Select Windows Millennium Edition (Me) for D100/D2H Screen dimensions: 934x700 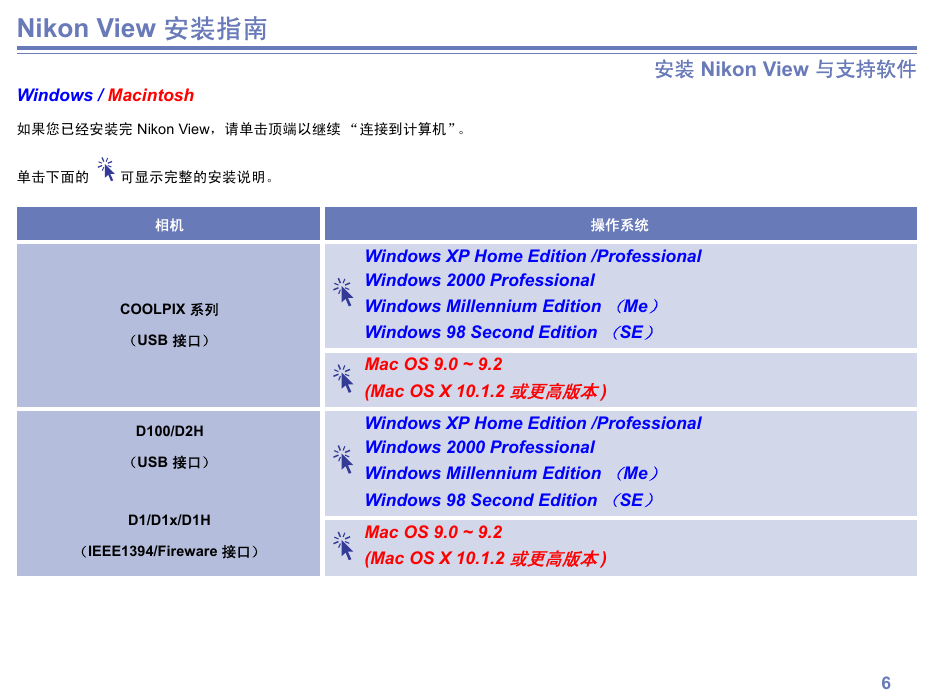512,473
